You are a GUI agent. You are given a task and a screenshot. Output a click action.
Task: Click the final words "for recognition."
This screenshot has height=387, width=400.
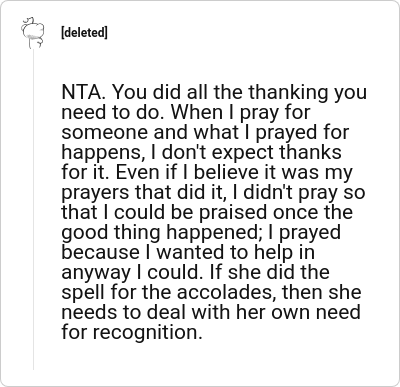click(132, 332)
